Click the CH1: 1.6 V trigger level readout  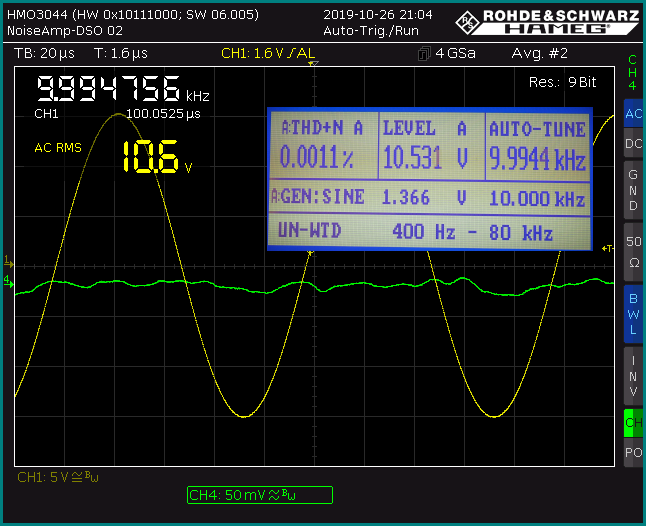(x=268, y=53)
